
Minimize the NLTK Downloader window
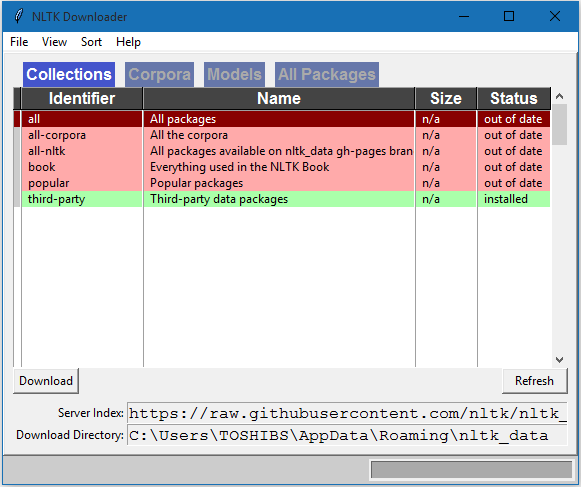(464, 16)
